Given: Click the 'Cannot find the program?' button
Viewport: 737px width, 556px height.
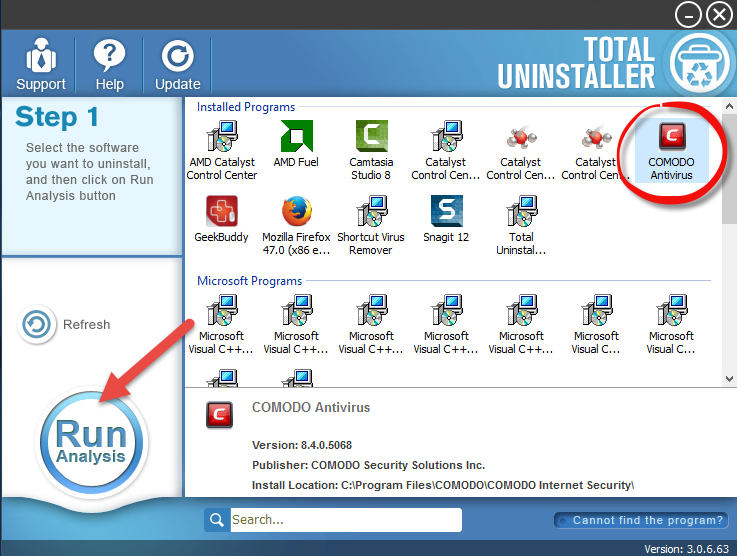Looking at the screenshot, I should click(642, 520).
